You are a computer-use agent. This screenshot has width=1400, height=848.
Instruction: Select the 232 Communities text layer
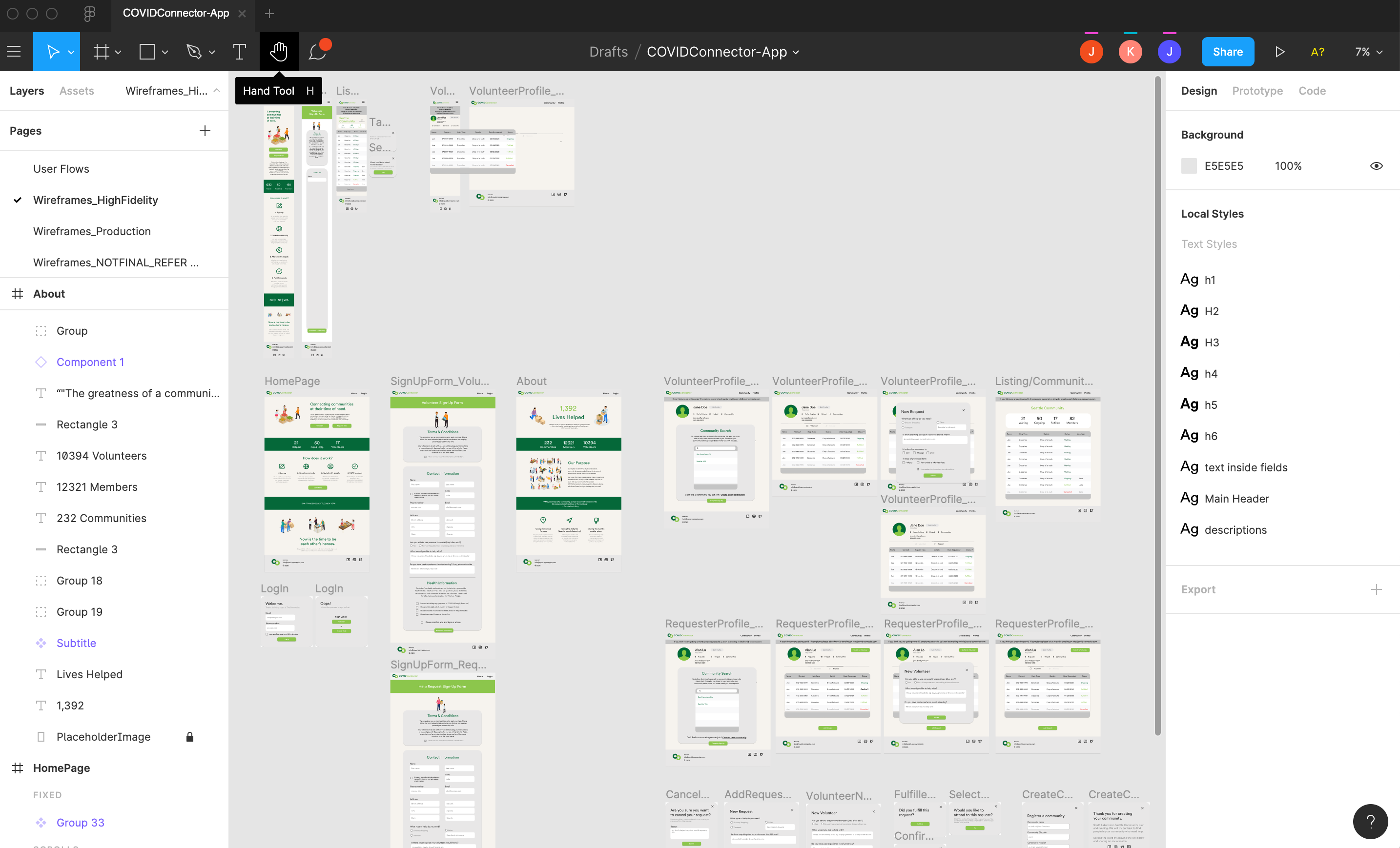click(101, 518)
